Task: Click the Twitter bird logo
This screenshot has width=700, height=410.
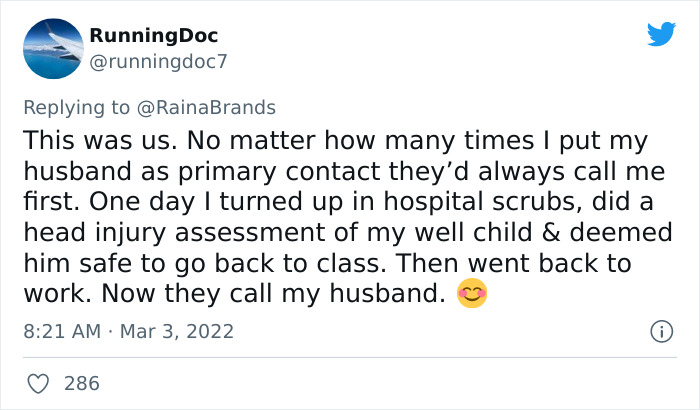Action: click(x=660, y=35)
